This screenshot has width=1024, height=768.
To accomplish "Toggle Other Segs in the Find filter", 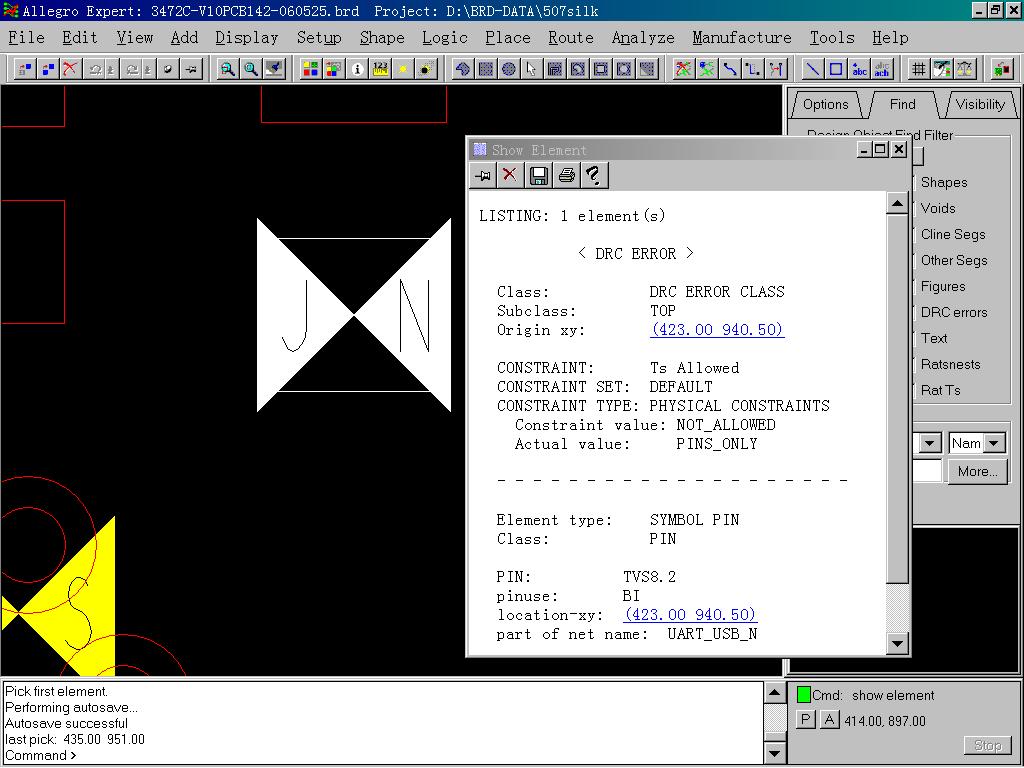I will (x=954, y=261).
